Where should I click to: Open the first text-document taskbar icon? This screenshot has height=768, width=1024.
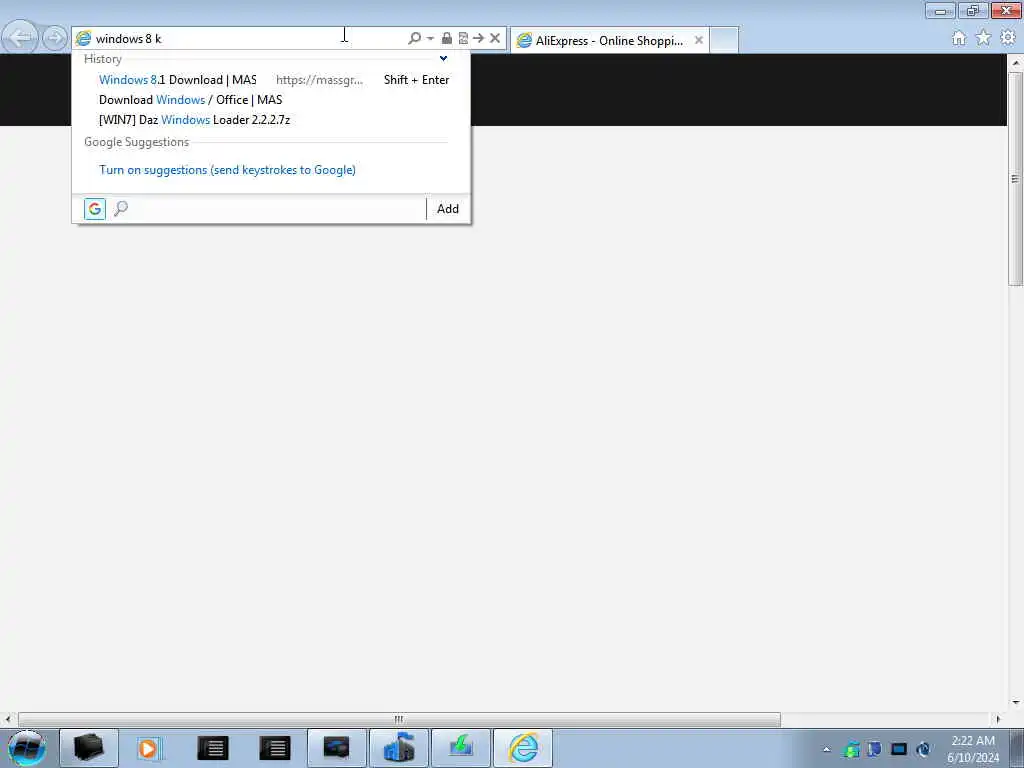(213, 748)
